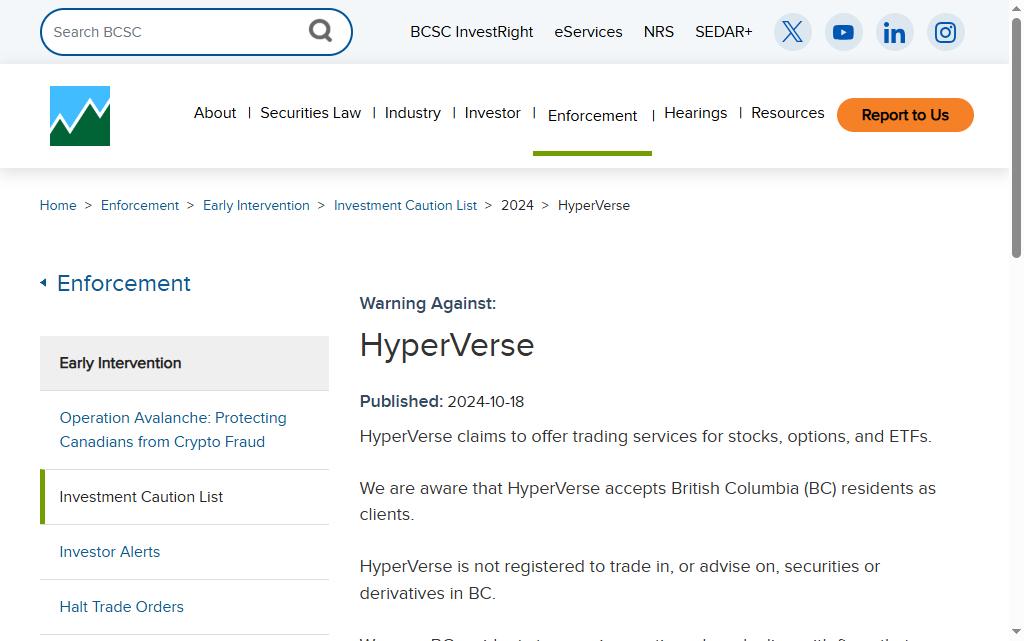Open the About menu
1024x641 pixels.
215,113
